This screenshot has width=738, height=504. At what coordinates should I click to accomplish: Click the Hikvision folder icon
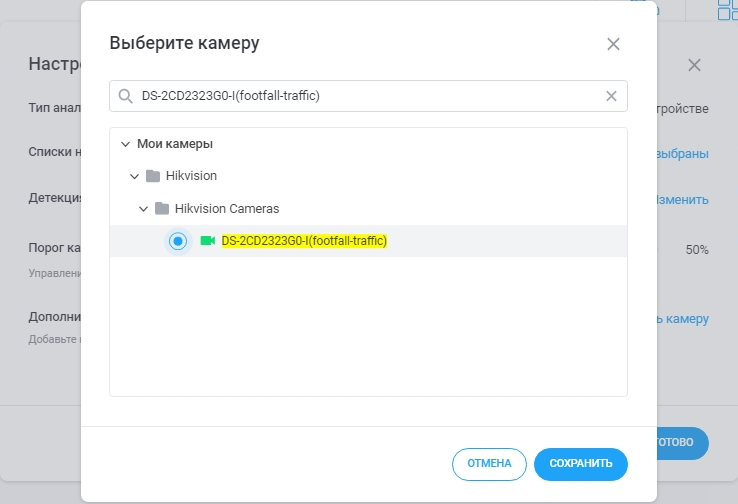tap(153, 176)
